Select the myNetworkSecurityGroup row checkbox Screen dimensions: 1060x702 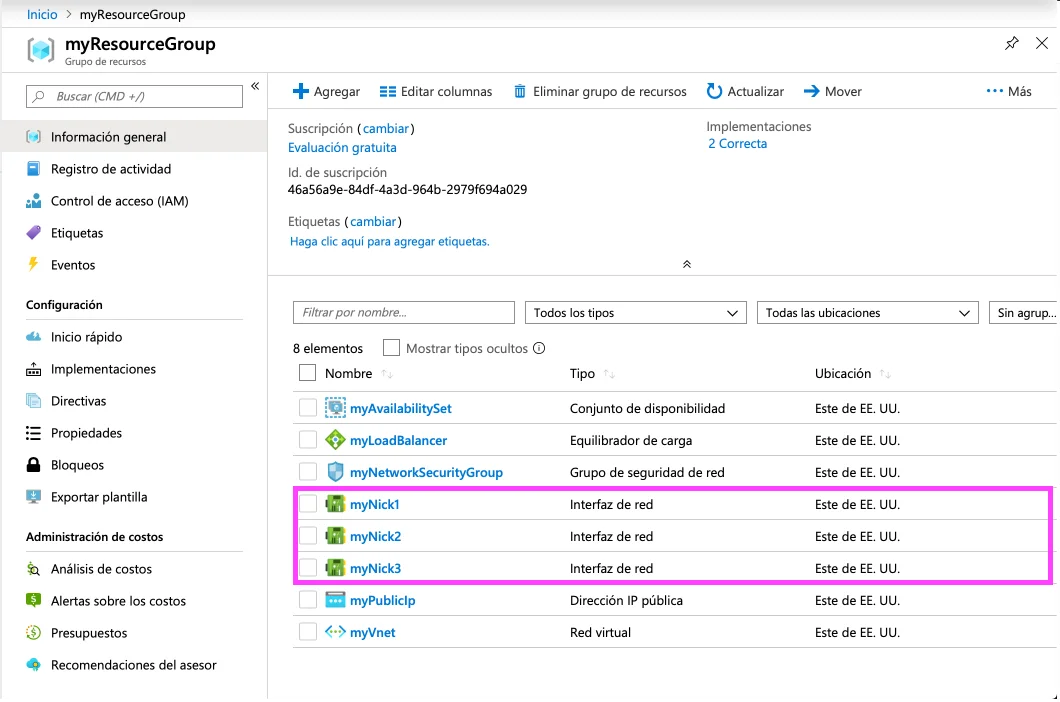308,472
